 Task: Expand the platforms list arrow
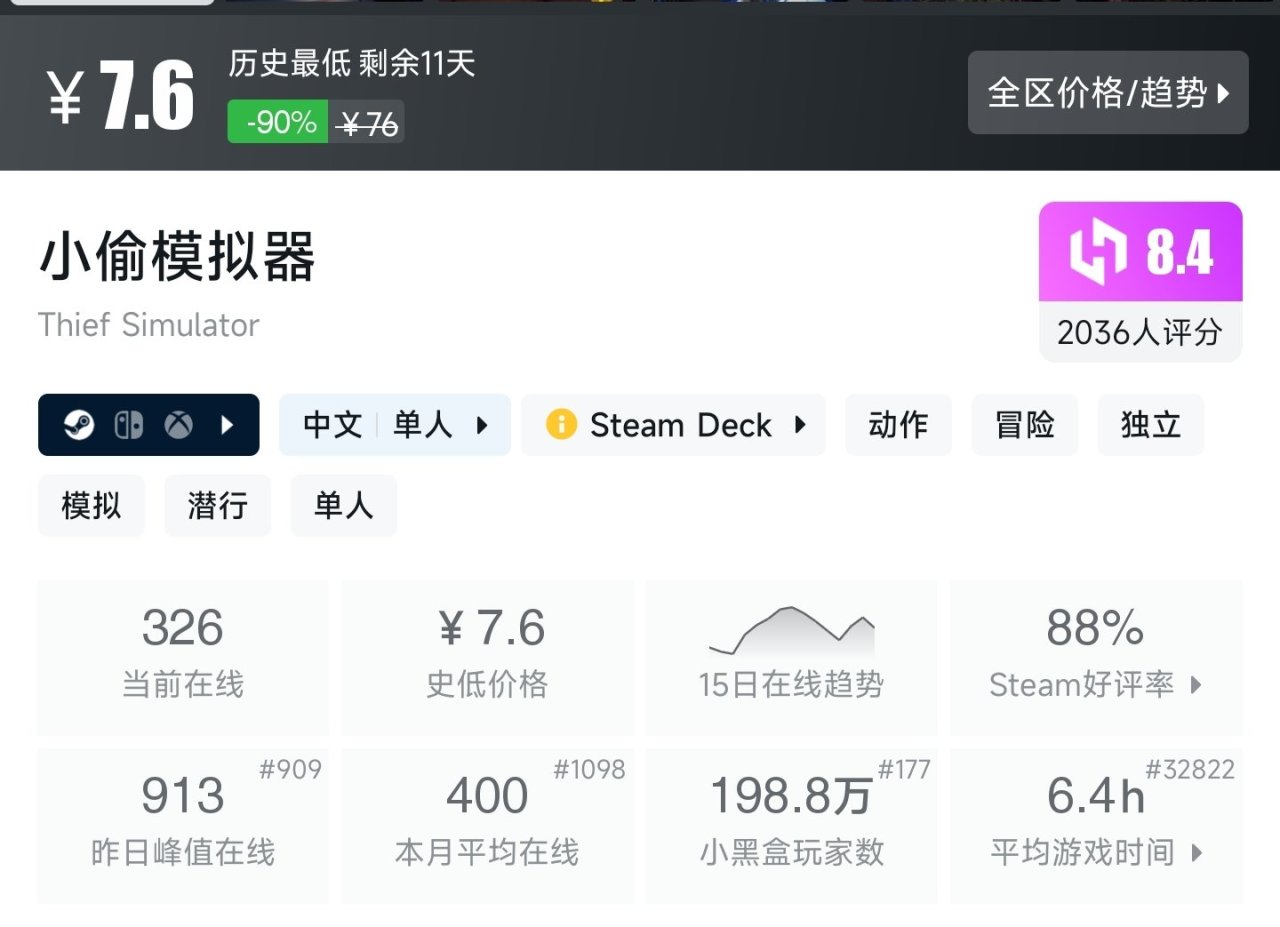[x=227, y=425]
